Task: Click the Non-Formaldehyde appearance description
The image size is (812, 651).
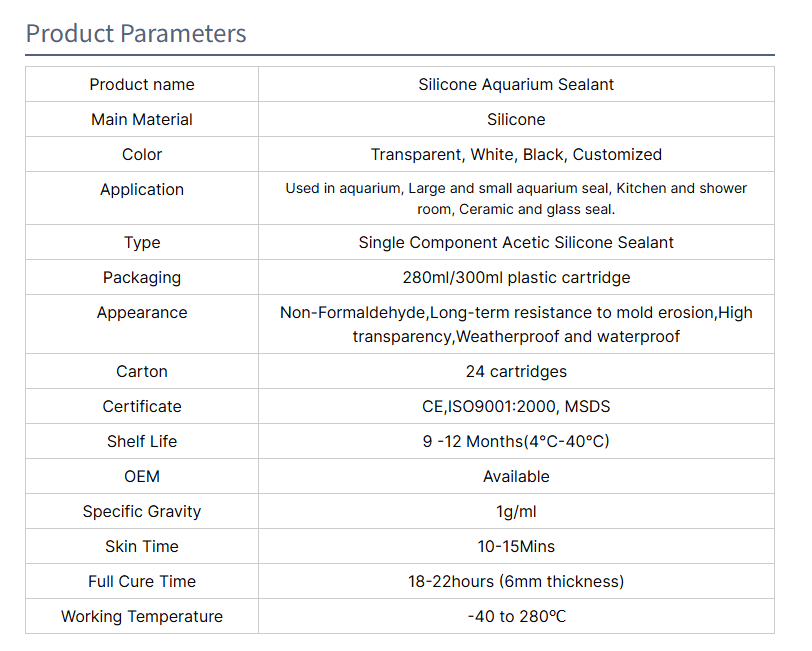Action: point(516,324)
